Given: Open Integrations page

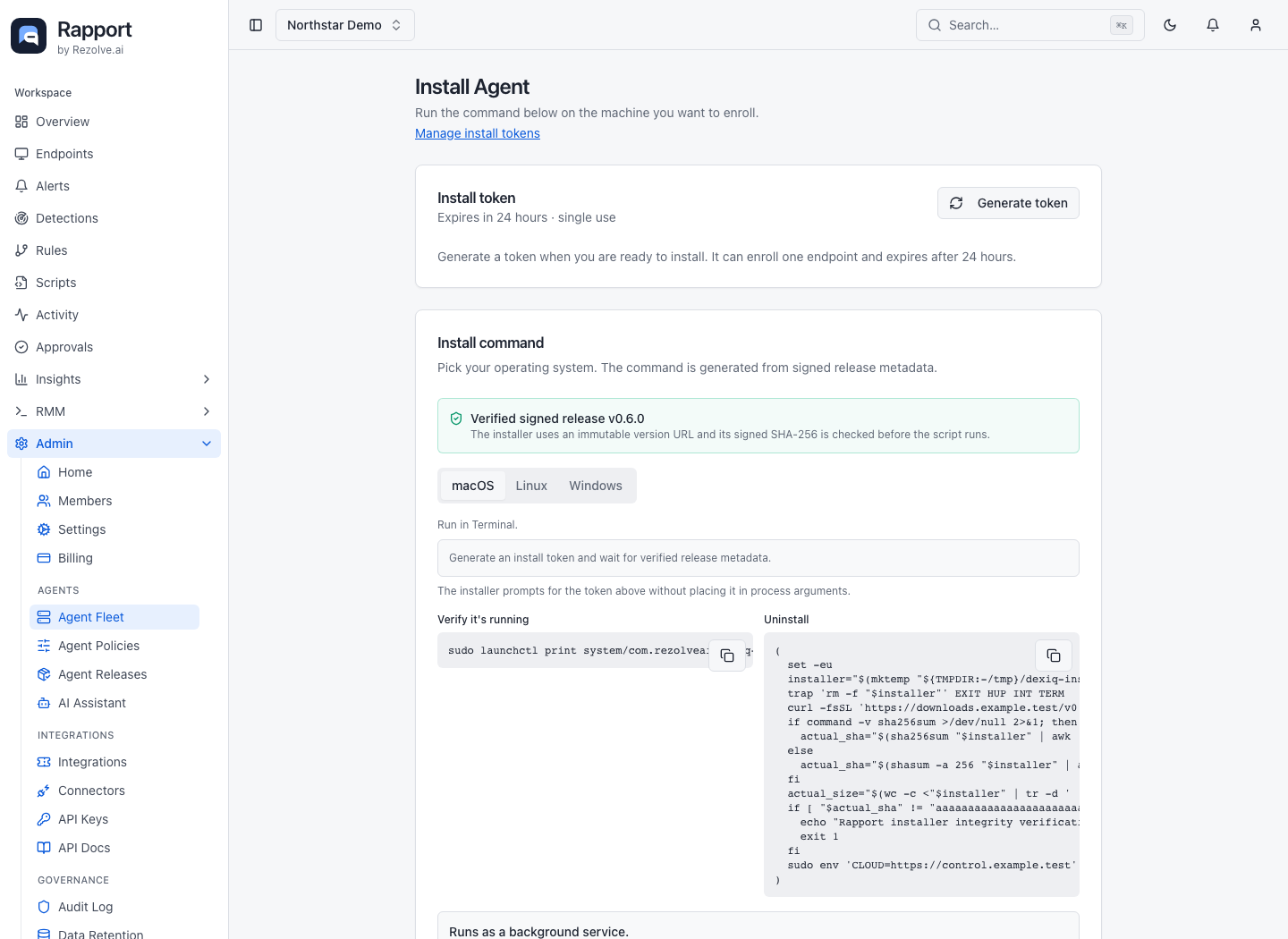Looking at the screenshot, I should 114,762.
